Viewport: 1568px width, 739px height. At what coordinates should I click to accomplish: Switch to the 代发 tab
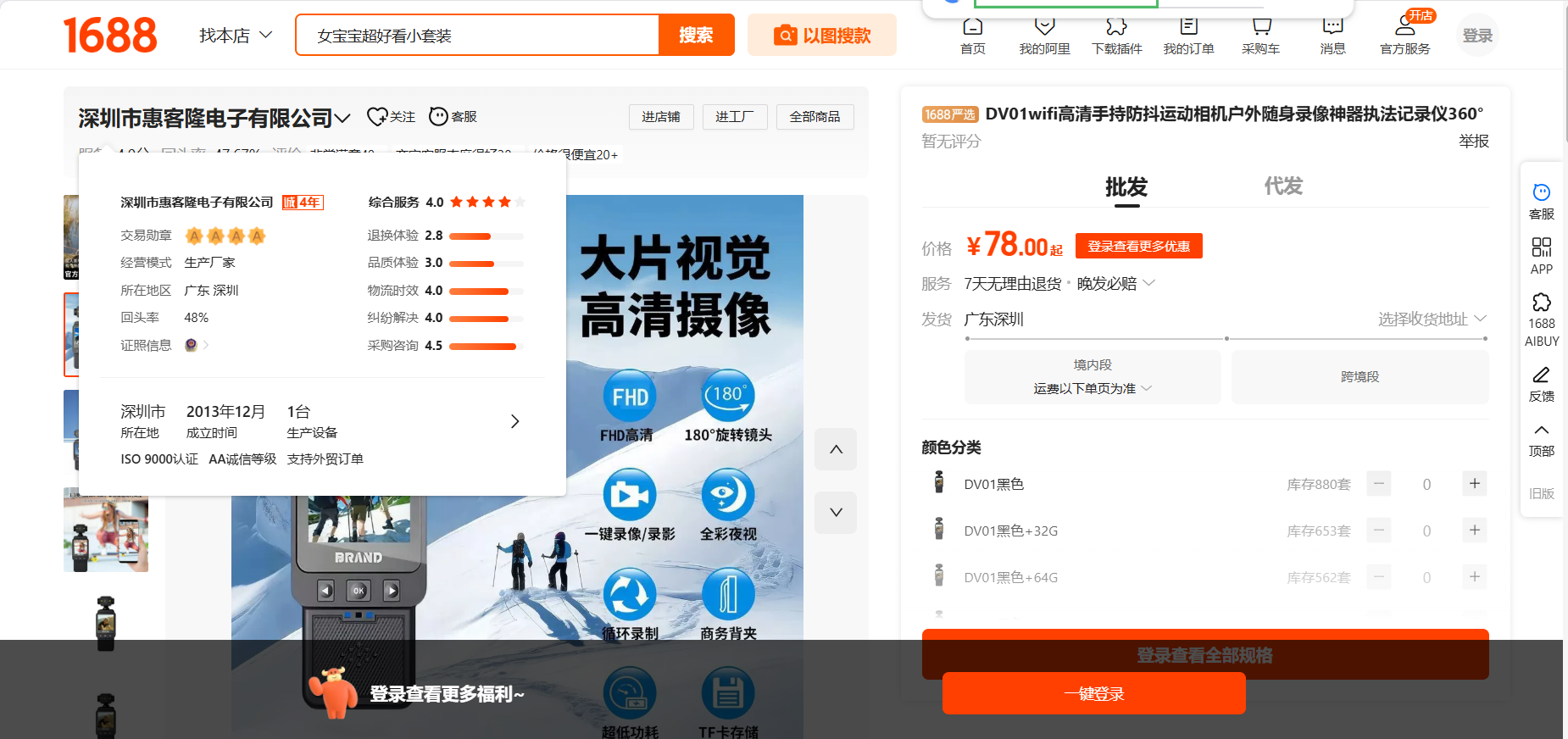click(1282, 186)
